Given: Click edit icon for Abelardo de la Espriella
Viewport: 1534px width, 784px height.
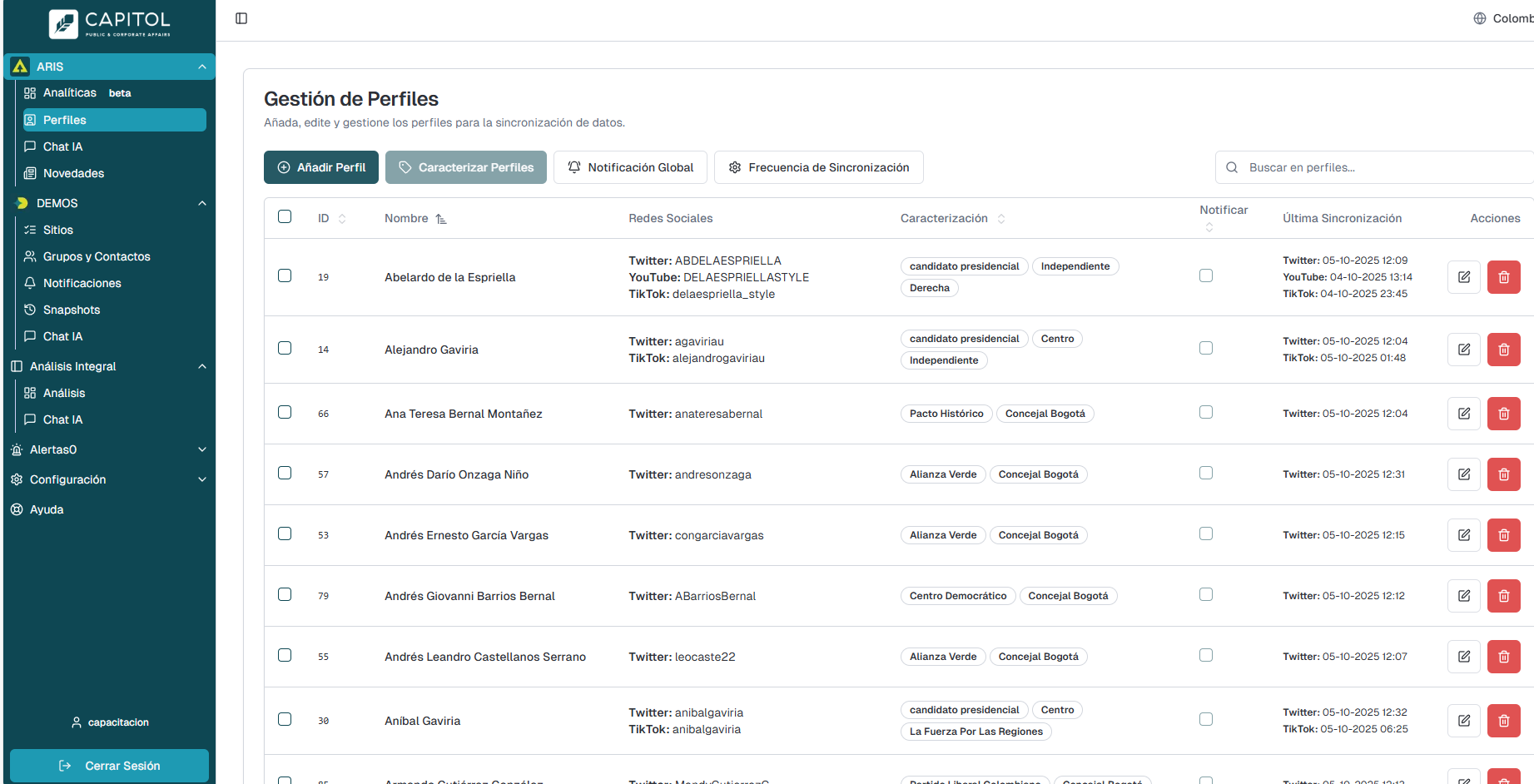Looking at the screenshot, I should point(1463,277).
